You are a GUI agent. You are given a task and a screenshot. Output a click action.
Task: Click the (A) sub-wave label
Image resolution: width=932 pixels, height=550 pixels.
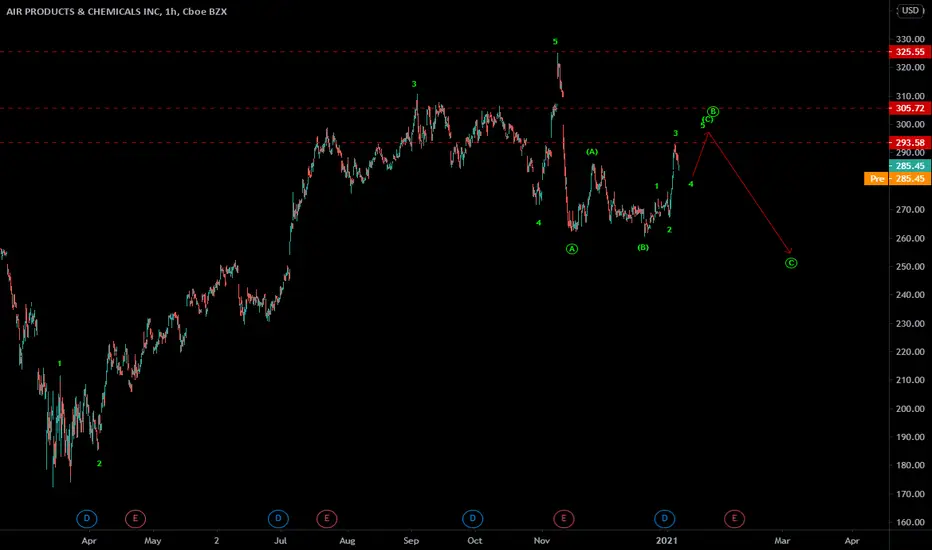592,152
